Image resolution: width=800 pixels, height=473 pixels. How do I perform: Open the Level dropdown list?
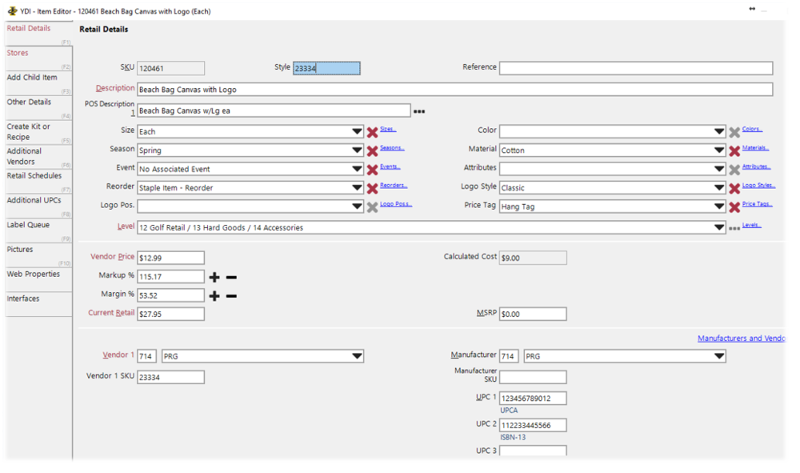[x=719, y=228]
